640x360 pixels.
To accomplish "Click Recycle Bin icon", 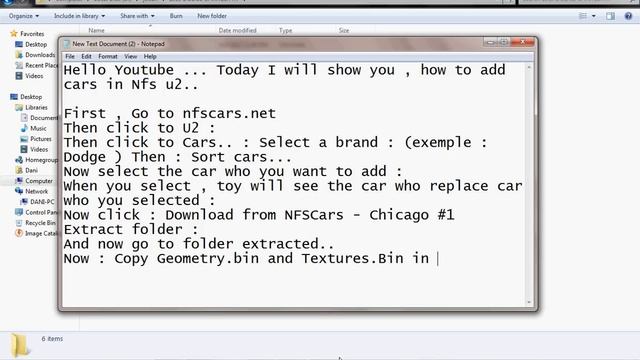I will pos(19,223).
